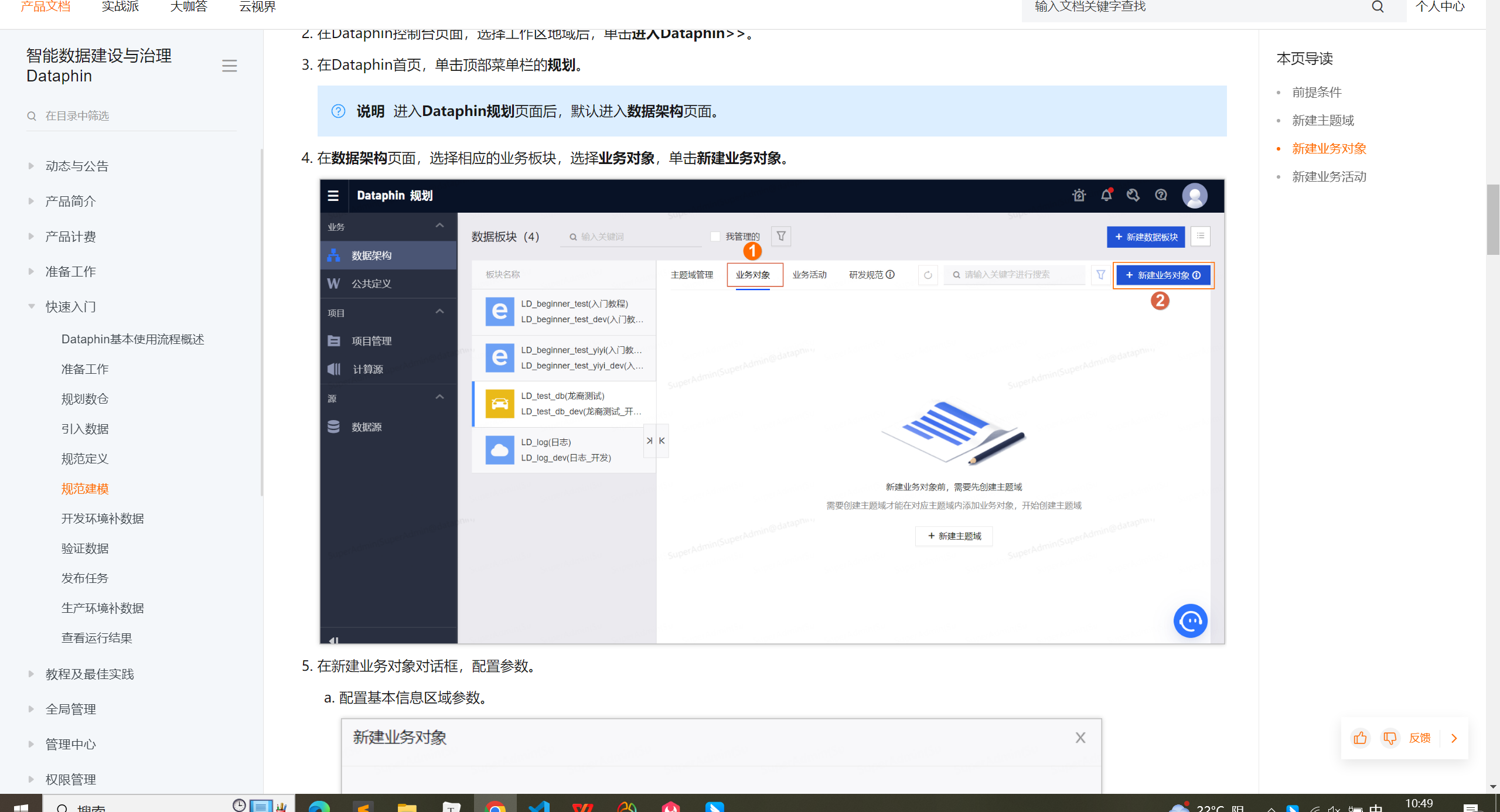Open the 实战派 top tab

point(120,6)
